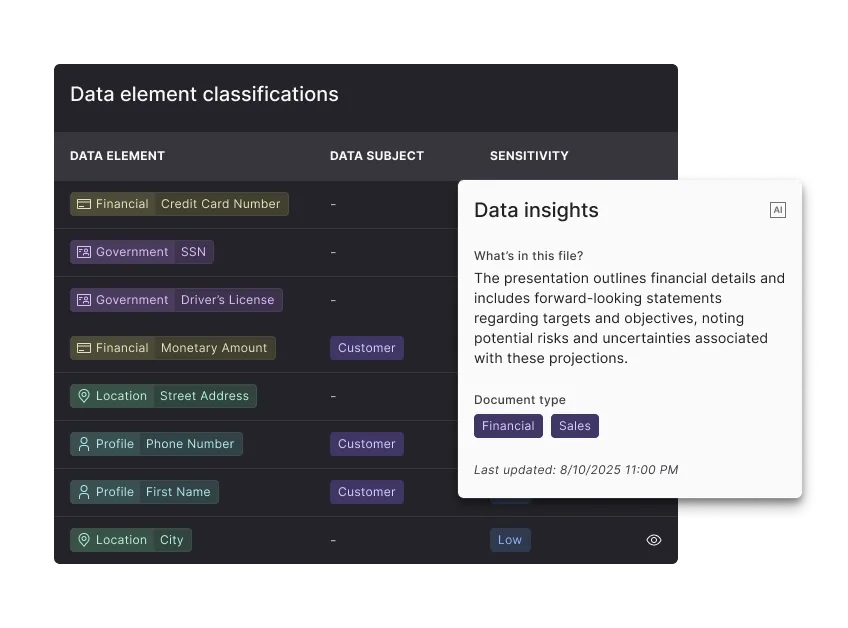Click "What's in this file?" label
Image resolution: width=848 pixels, height=628 pixels.
click(528, 256)
